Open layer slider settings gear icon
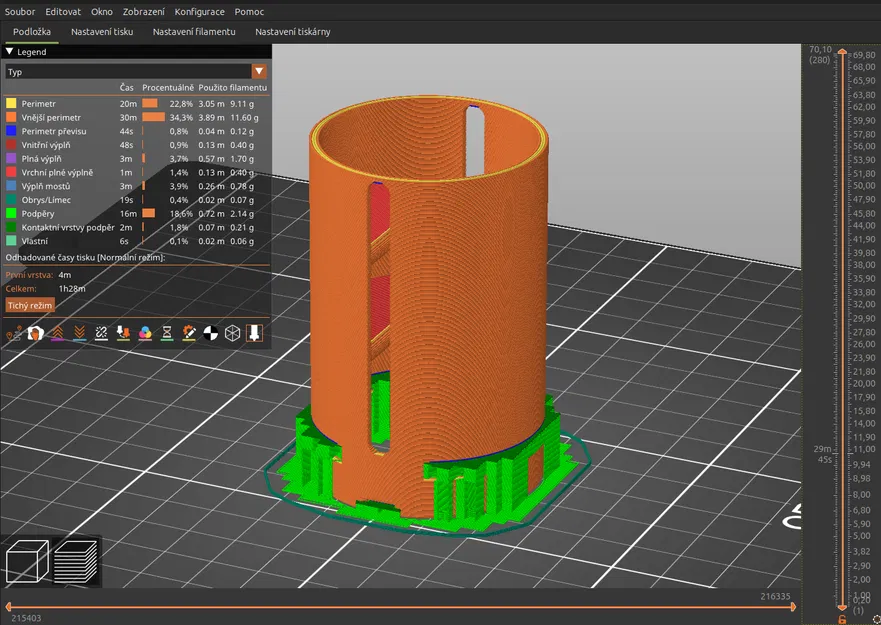 875,618
